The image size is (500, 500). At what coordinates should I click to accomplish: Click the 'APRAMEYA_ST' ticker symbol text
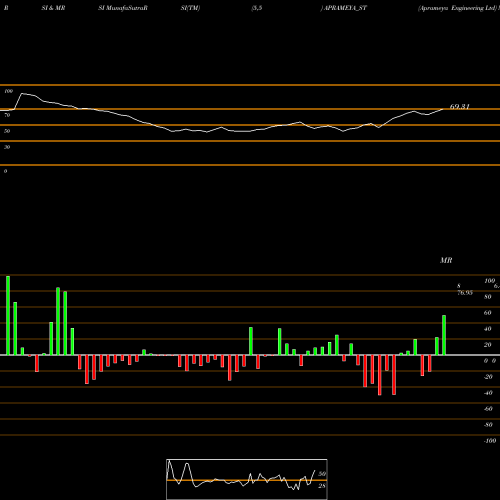tap(345, 8)
